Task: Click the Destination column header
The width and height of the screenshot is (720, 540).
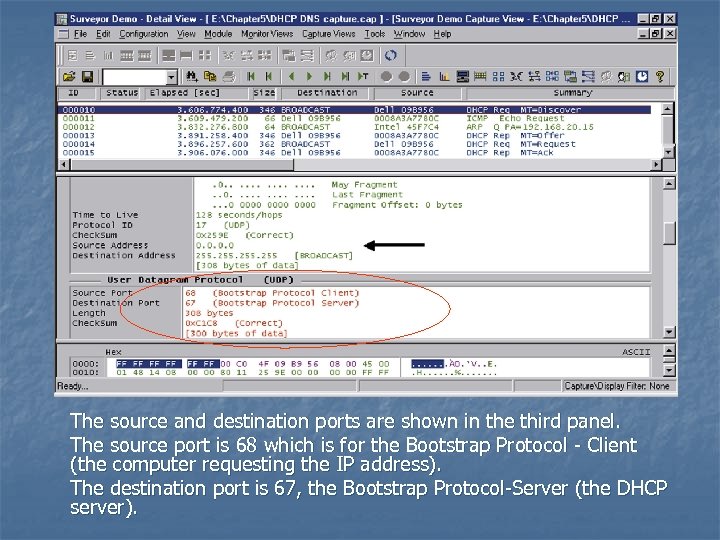Action: [327, 93]
